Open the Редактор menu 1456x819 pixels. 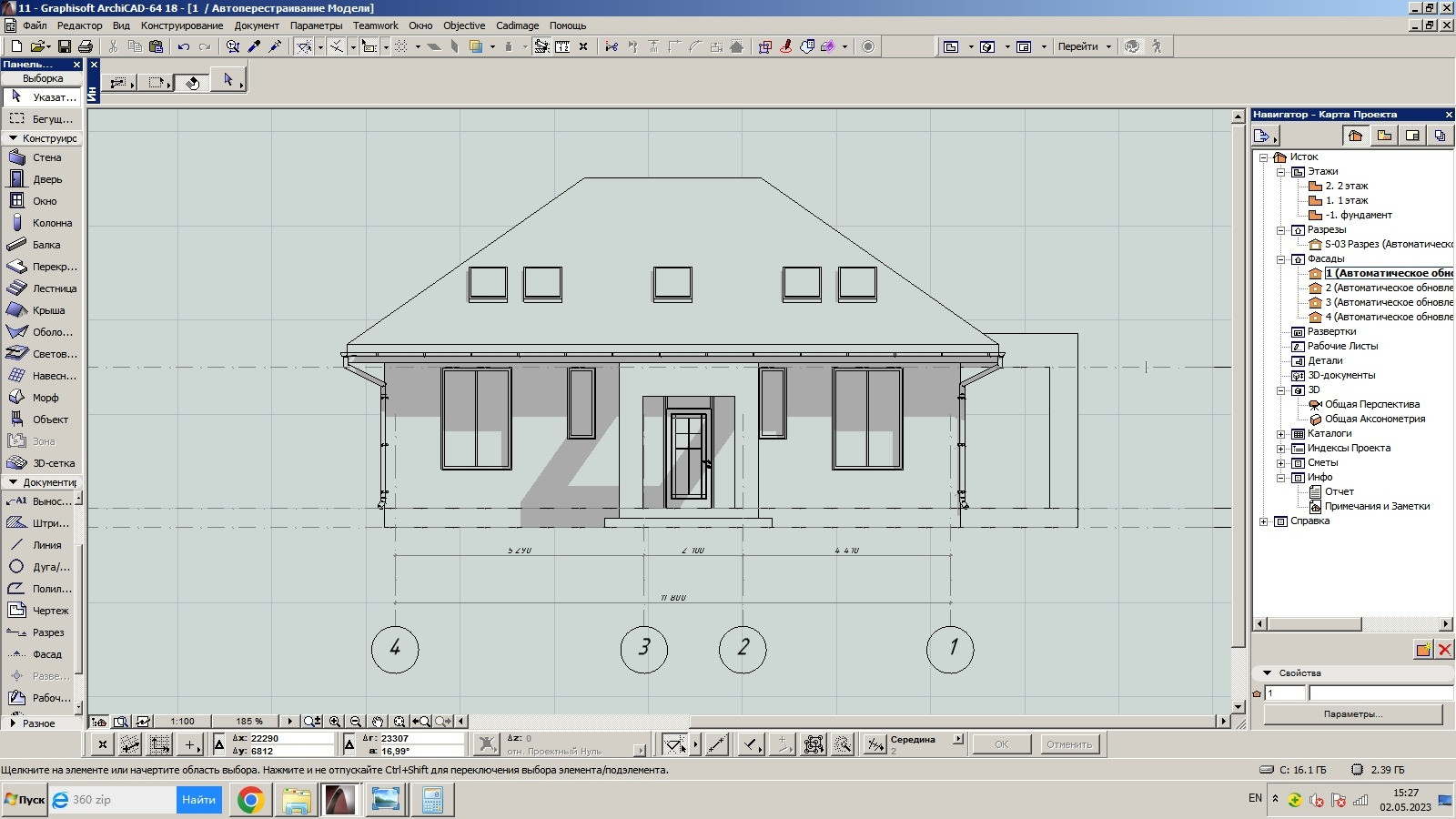[x=80, y=25]
